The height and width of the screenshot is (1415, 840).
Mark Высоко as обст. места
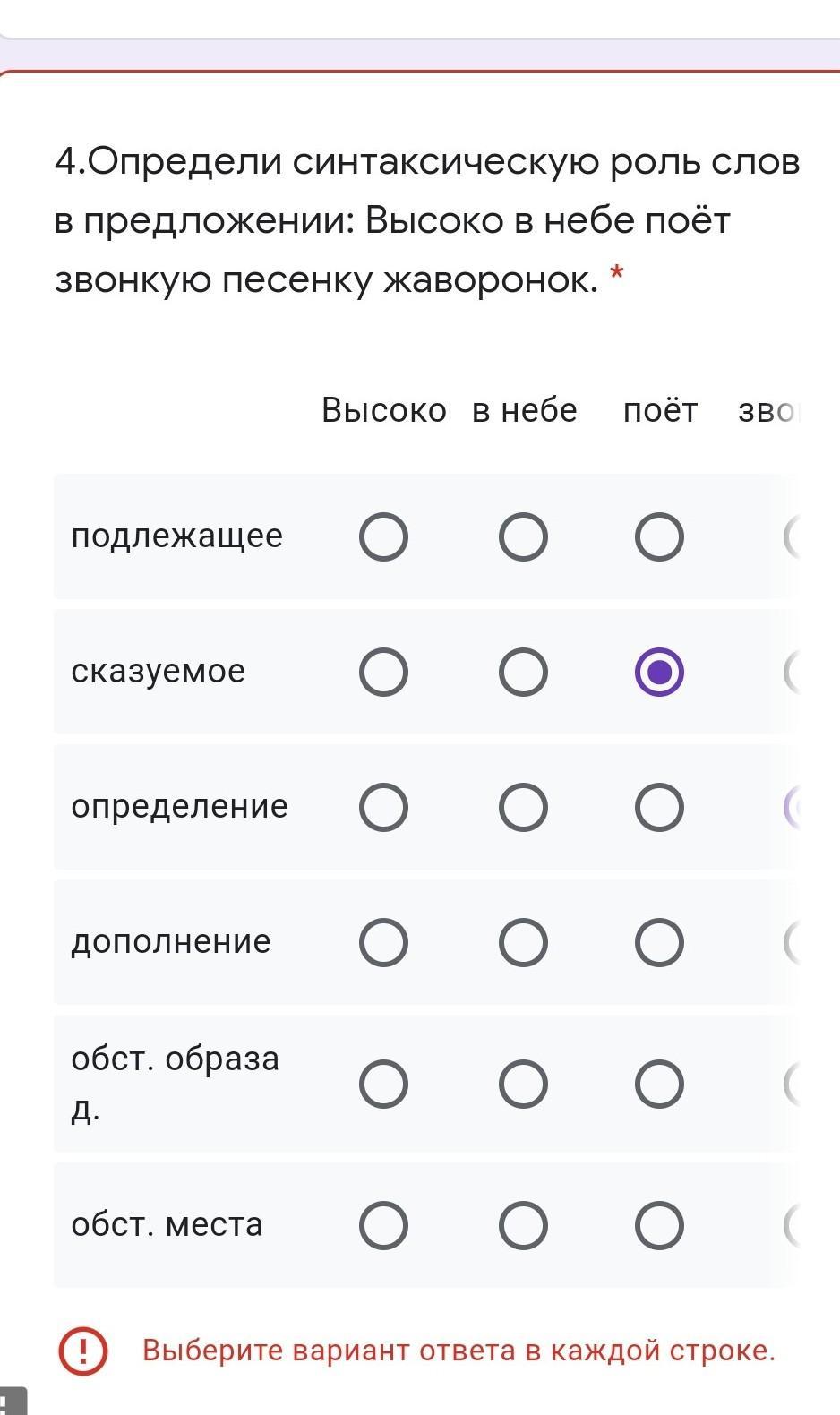coord(383,1226)
